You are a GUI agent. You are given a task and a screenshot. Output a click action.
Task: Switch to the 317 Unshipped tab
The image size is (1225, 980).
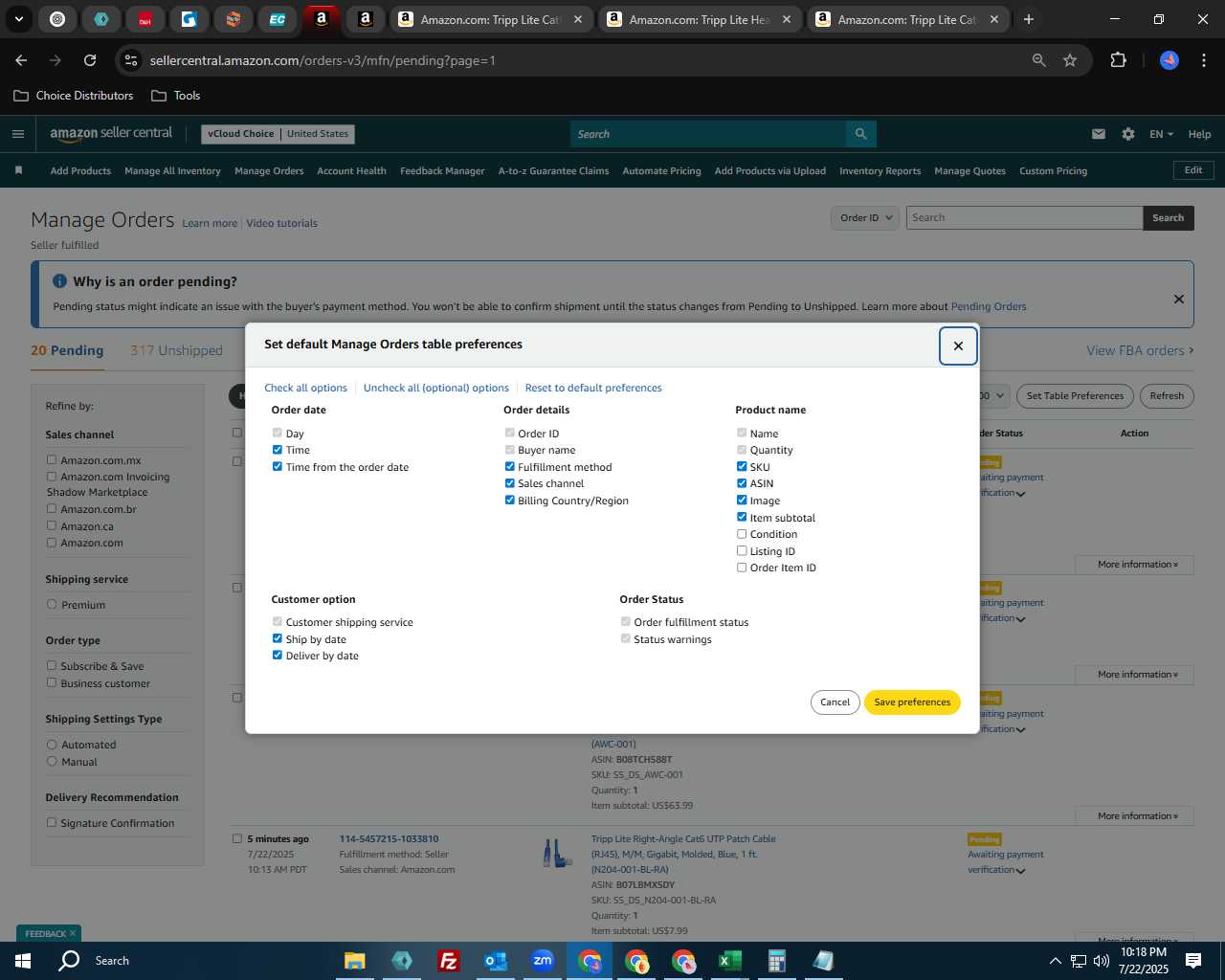click(176, 350)
